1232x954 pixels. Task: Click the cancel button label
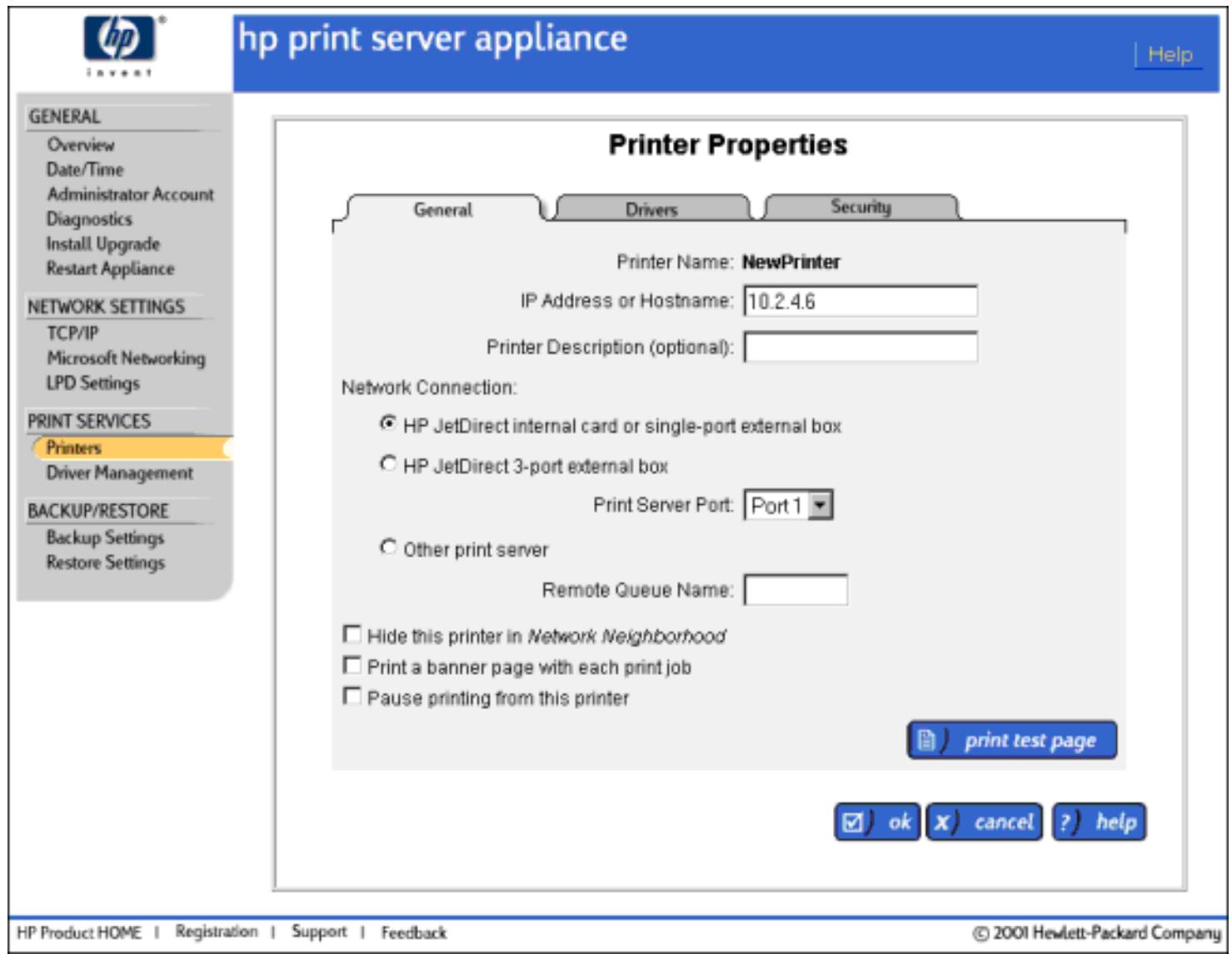pyautogui.click(x=1004, y=822)
